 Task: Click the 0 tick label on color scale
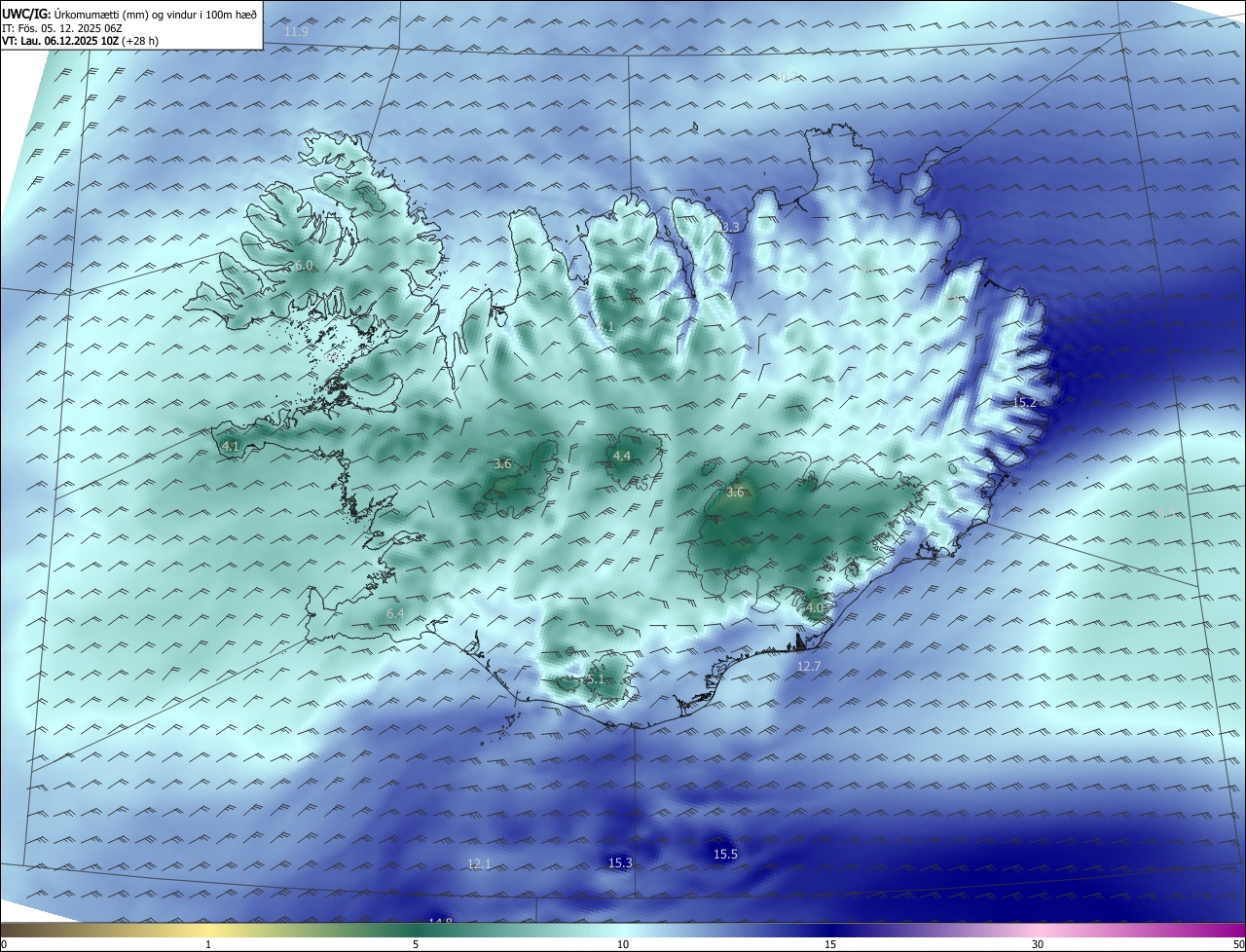tap(4, 944)
